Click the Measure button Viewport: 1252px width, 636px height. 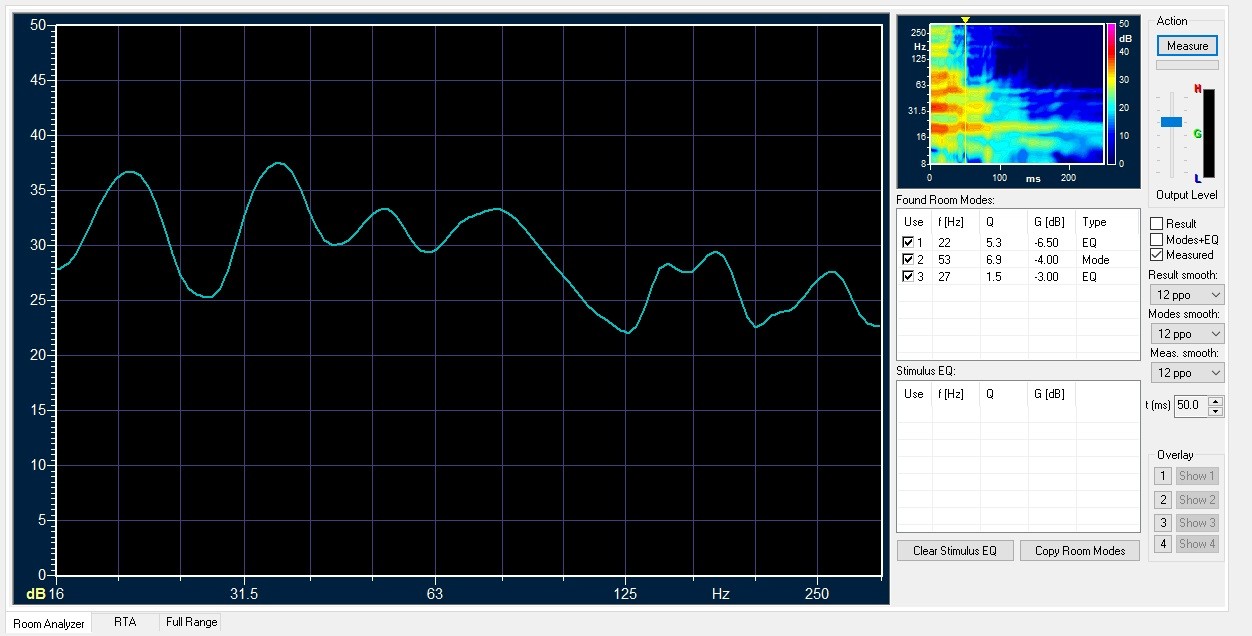click(1187, 46)
